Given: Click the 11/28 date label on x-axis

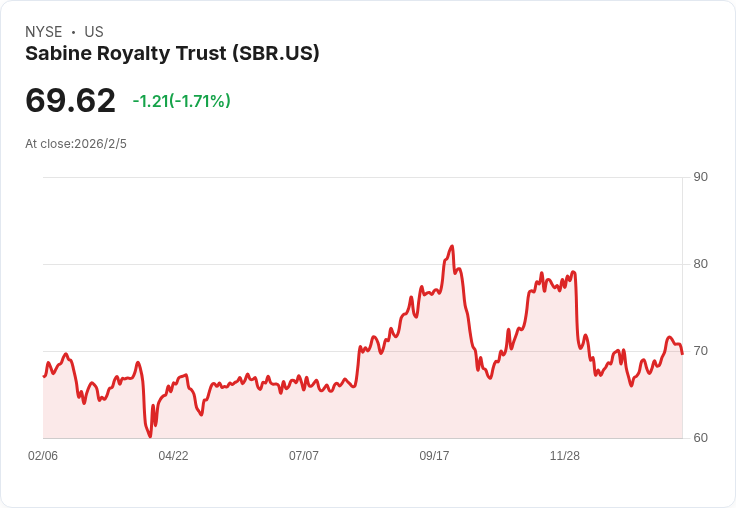Looking at the screenshot, I should coord(565,455).
